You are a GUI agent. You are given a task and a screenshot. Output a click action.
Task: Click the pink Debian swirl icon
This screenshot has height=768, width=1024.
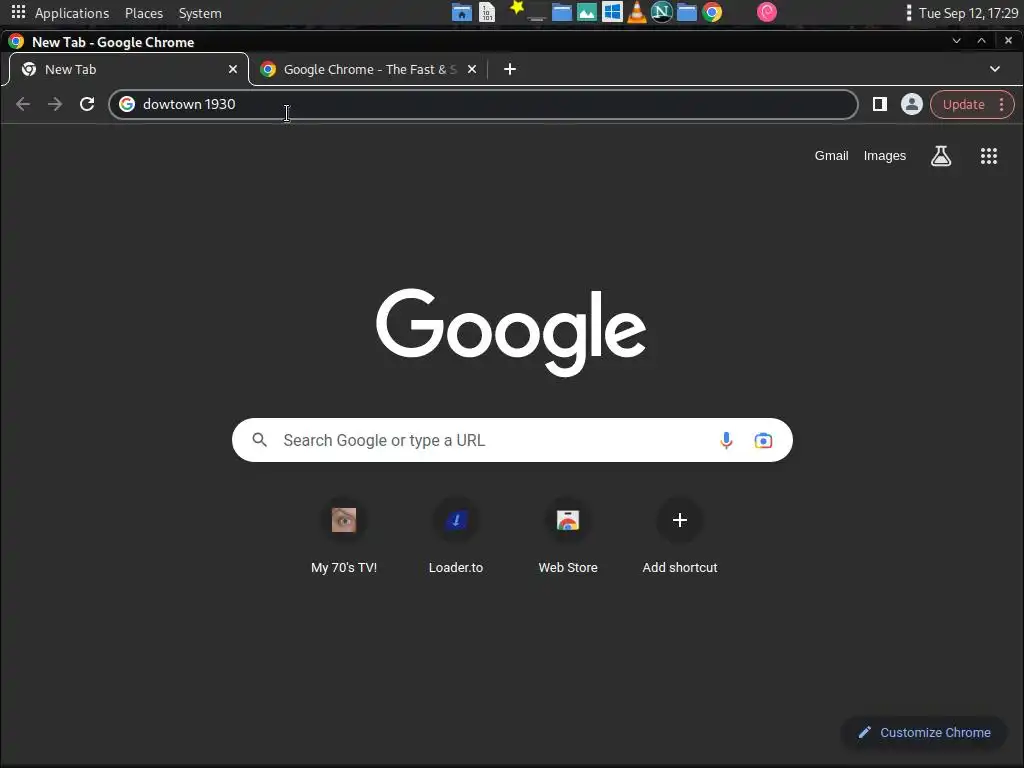pyautogui.click(x=767, y=12)
